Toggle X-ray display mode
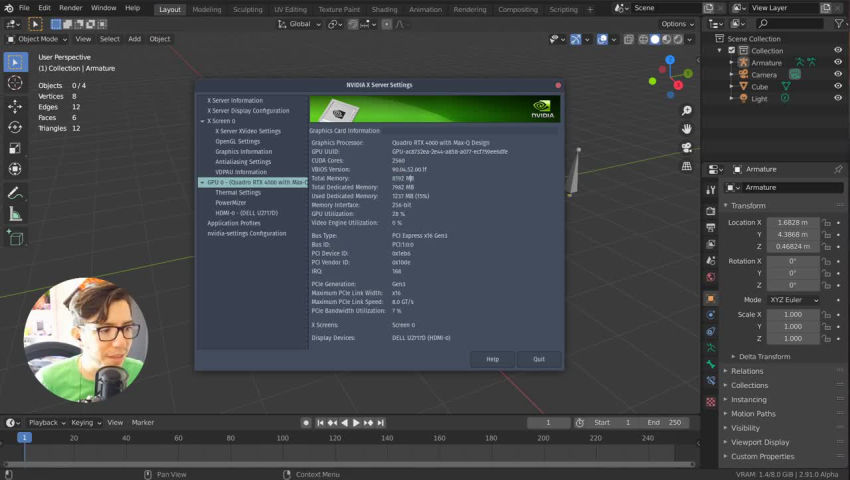The height and width of the screenshot is (480, 850). click(628, 39)
